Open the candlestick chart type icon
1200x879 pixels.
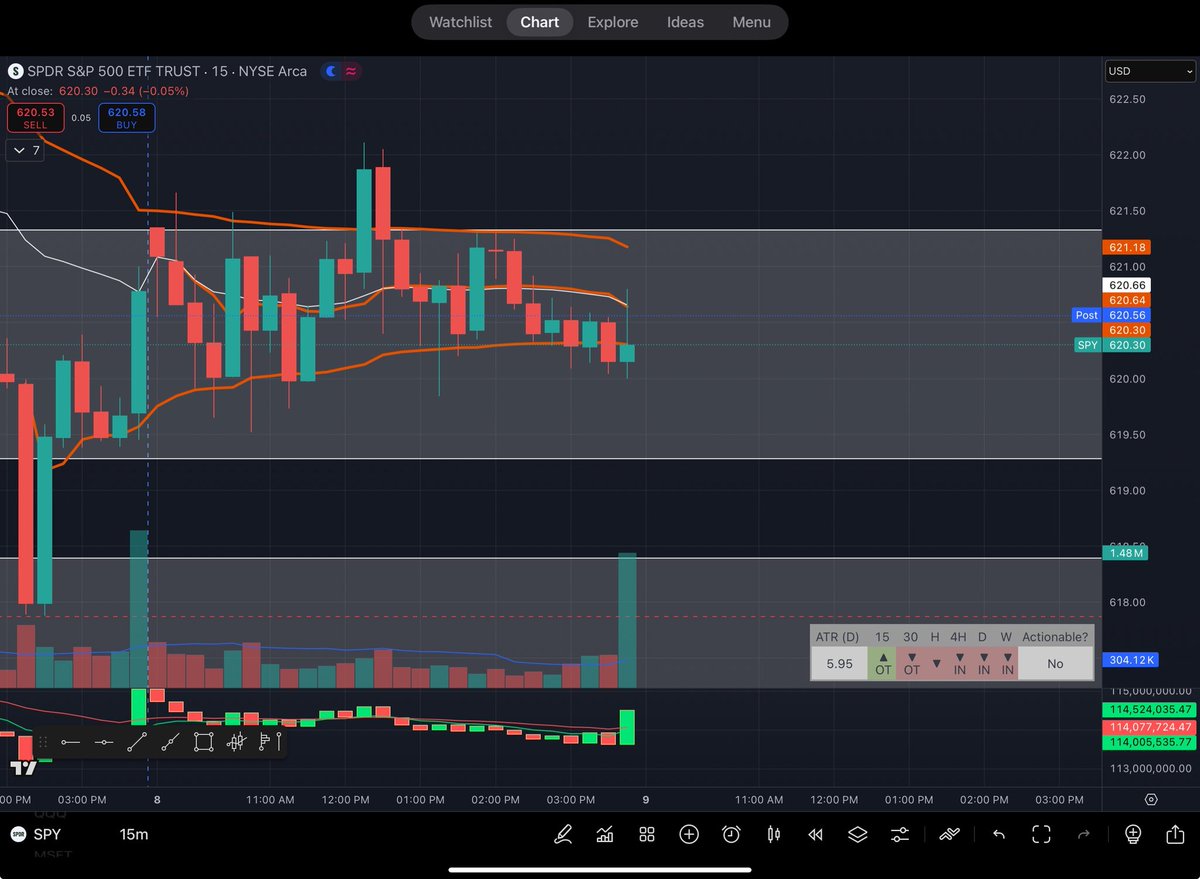coord(773,834)
